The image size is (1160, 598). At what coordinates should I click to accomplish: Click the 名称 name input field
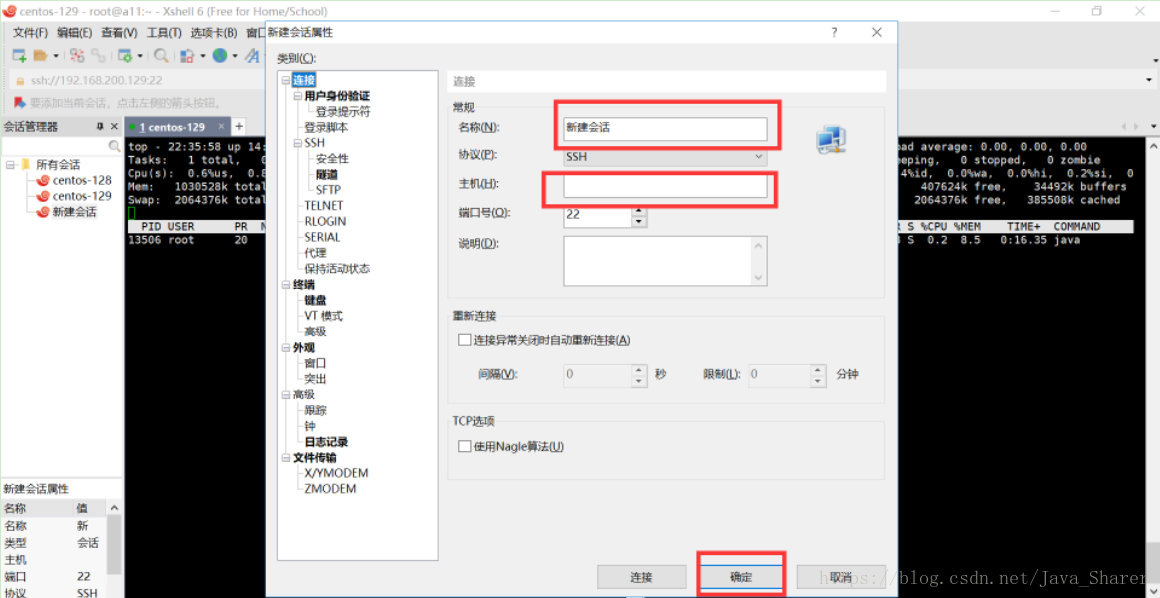point(664,128)
